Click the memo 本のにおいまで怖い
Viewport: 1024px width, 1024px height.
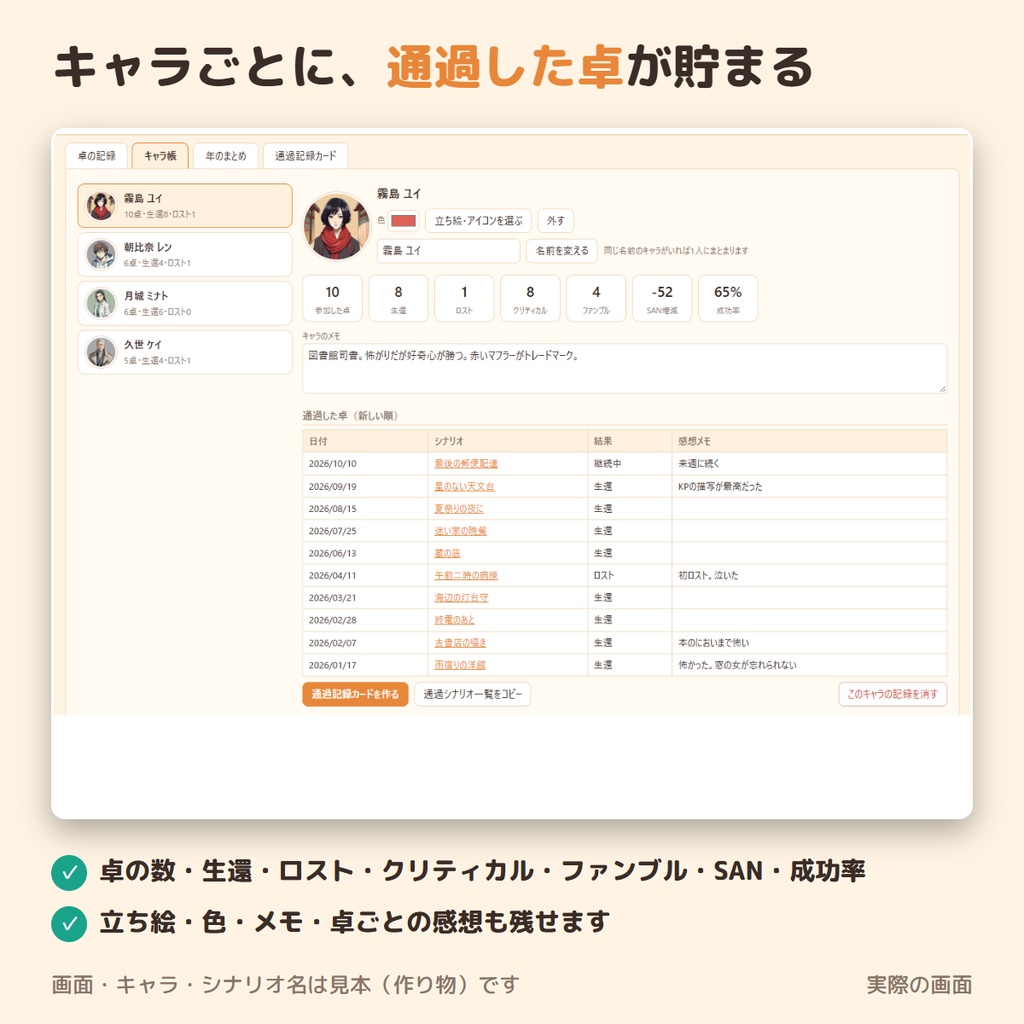tap(713, 643)
